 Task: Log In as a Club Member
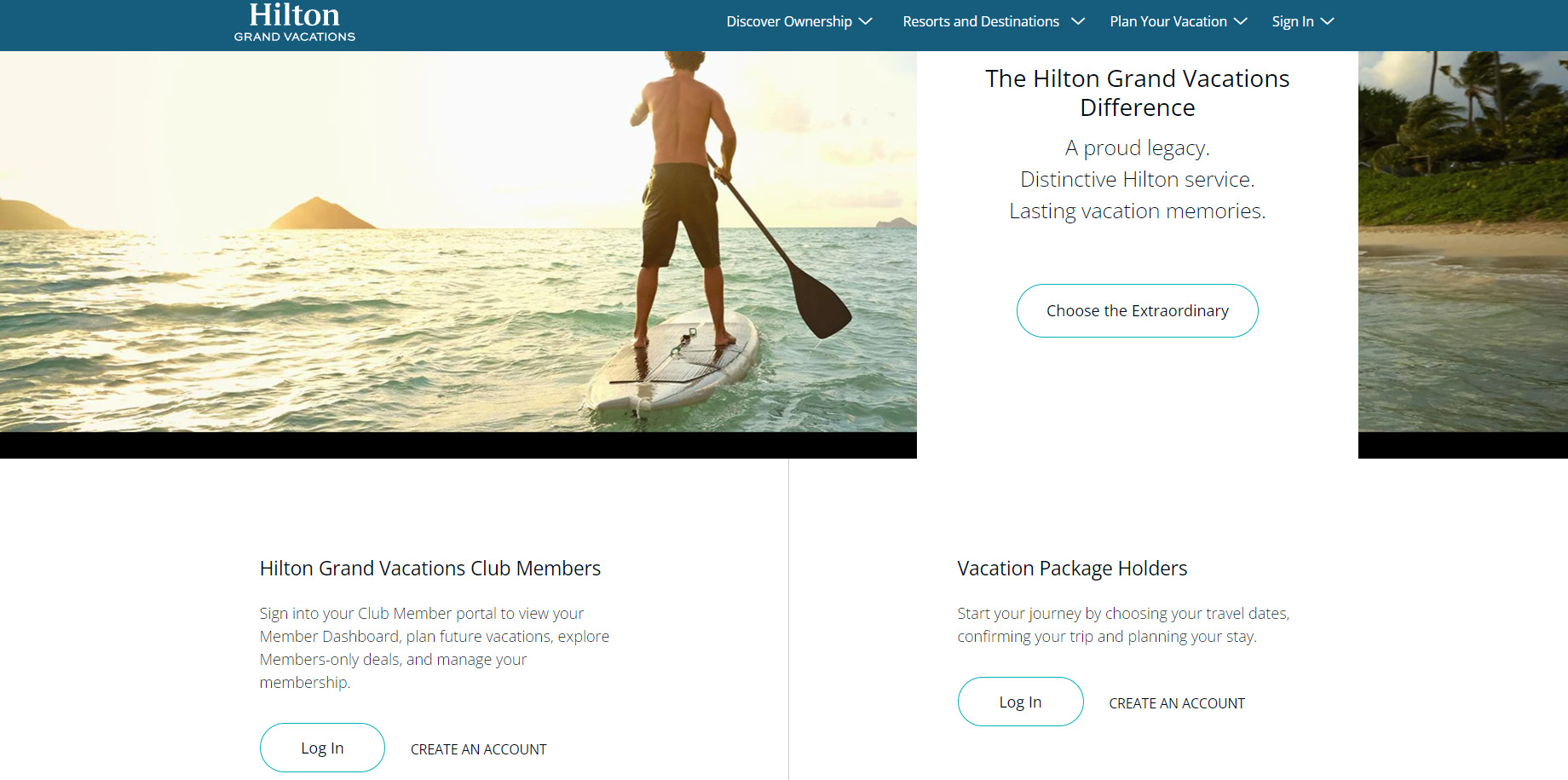[x=322, y=748]
